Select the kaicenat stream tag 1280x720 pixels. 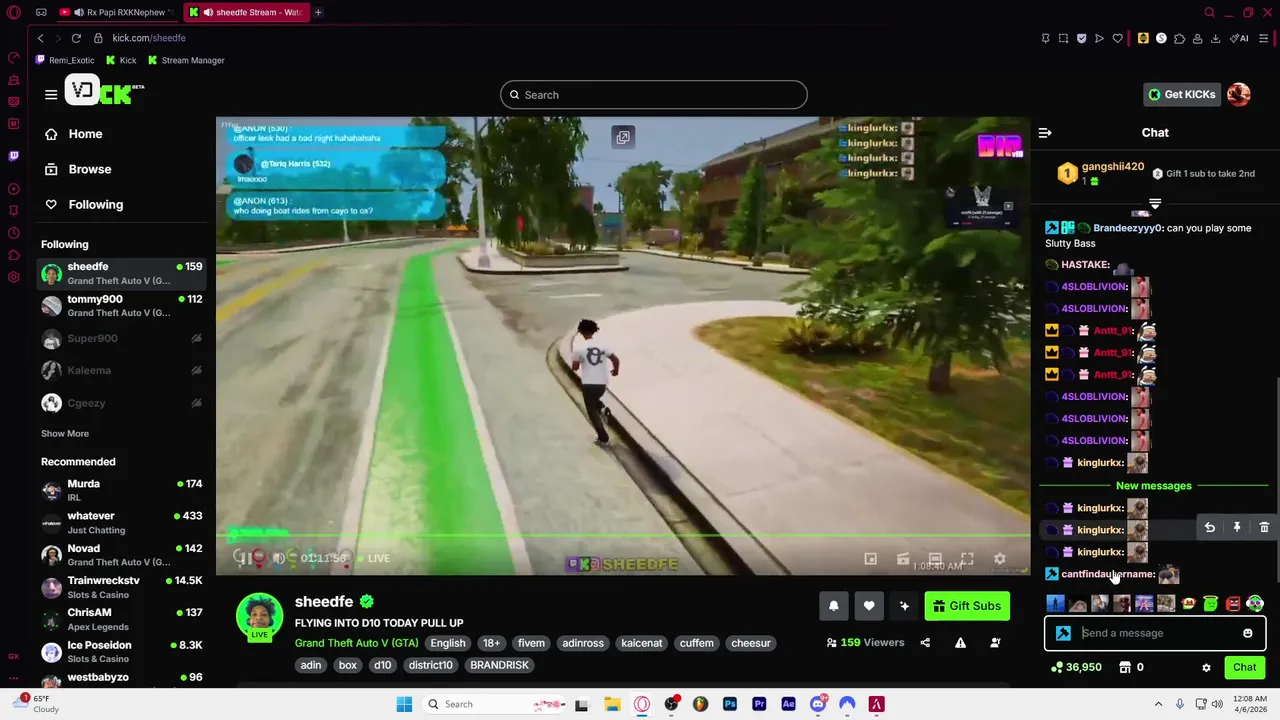pyautogui.click(x=642, y=643)
